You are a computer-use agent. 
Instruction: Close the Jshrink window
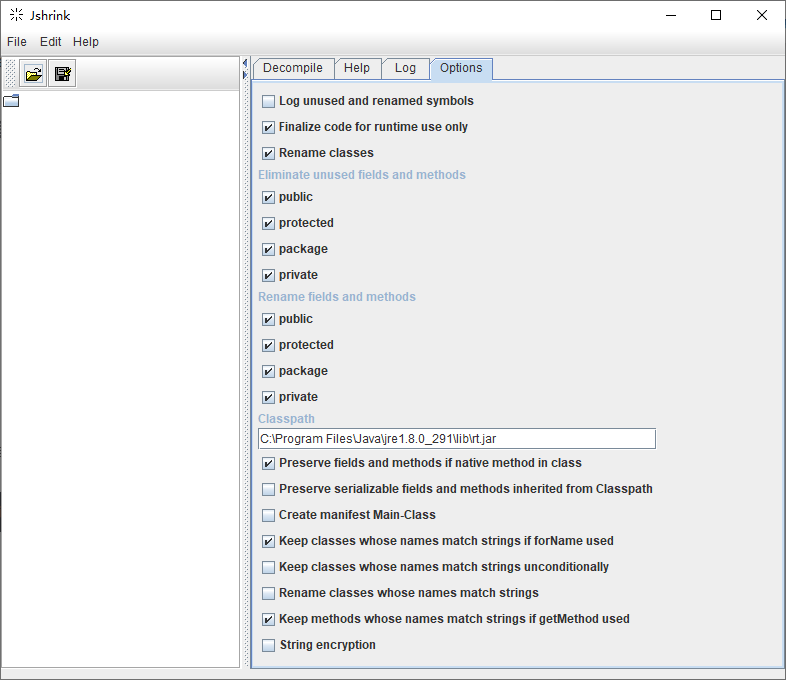[762, 16]
